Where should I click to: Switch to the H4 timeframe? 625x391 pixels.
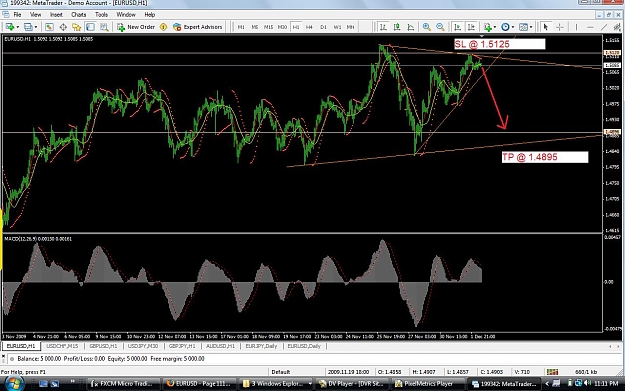(x=309, y=27)
